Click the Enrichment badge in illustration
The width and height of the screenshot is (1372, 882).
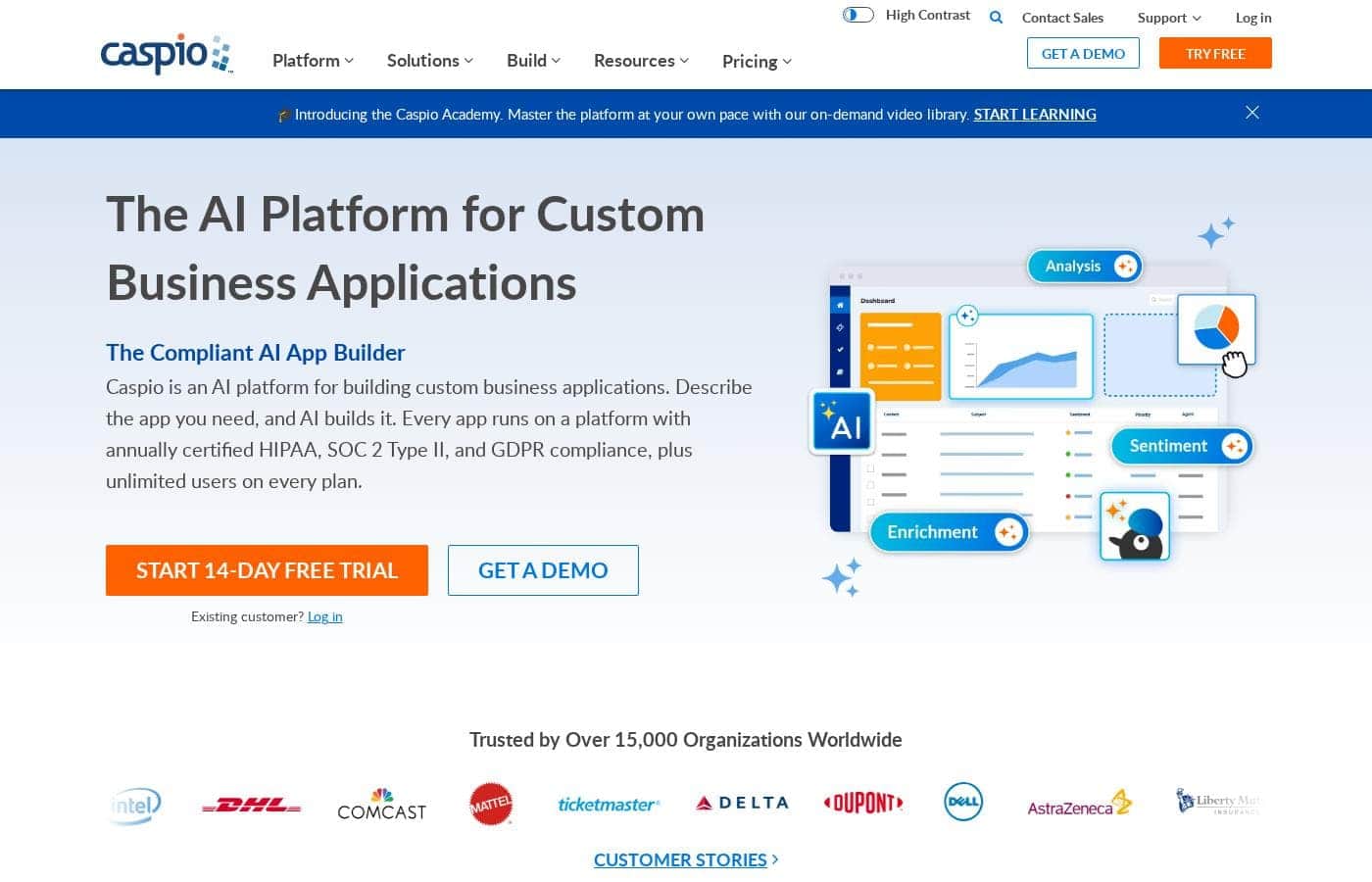pyautogui.click(x=949, y=532)
